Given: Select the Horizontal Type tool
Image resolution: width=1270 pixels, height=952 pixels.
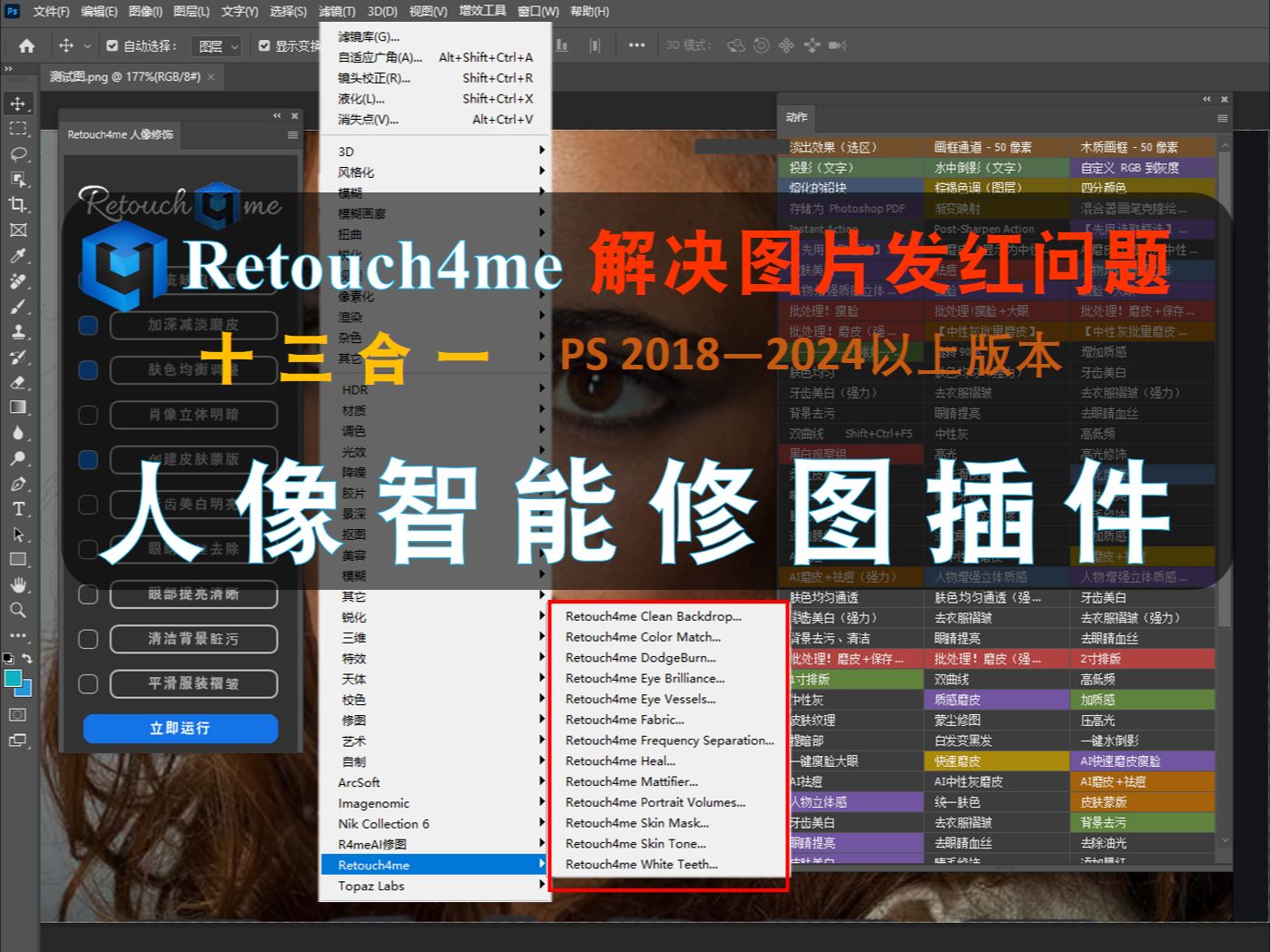Looking at the screenshot, I should [18, 509].
